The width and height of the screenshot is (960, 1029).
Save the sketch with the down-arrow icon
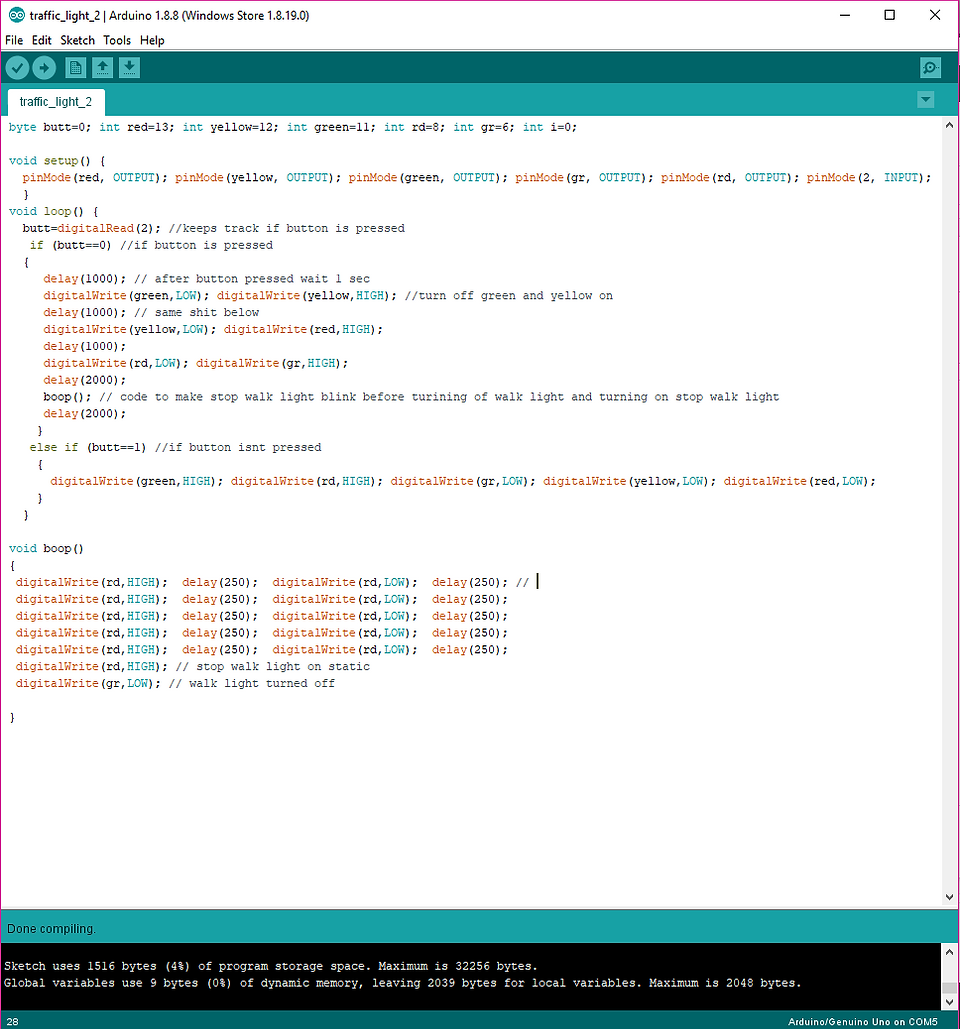click(129, 68)
